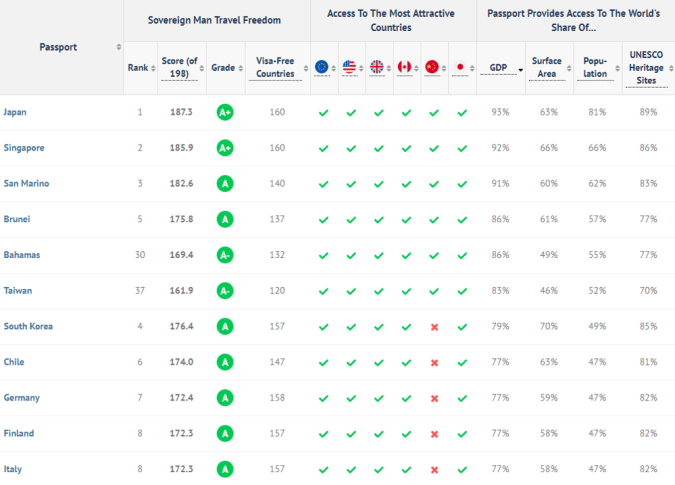Open the Chile passport link
Screen dimensions: 675x485
[14, 362]
